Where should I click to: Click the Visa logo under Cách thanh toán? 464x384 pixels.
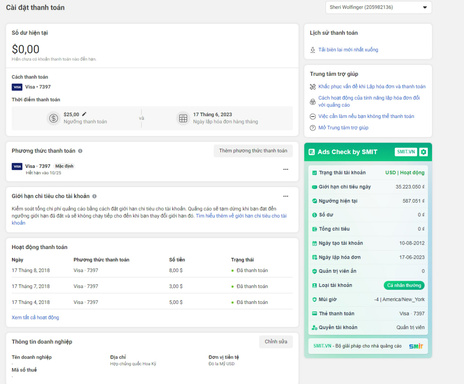tap(17, 87)
